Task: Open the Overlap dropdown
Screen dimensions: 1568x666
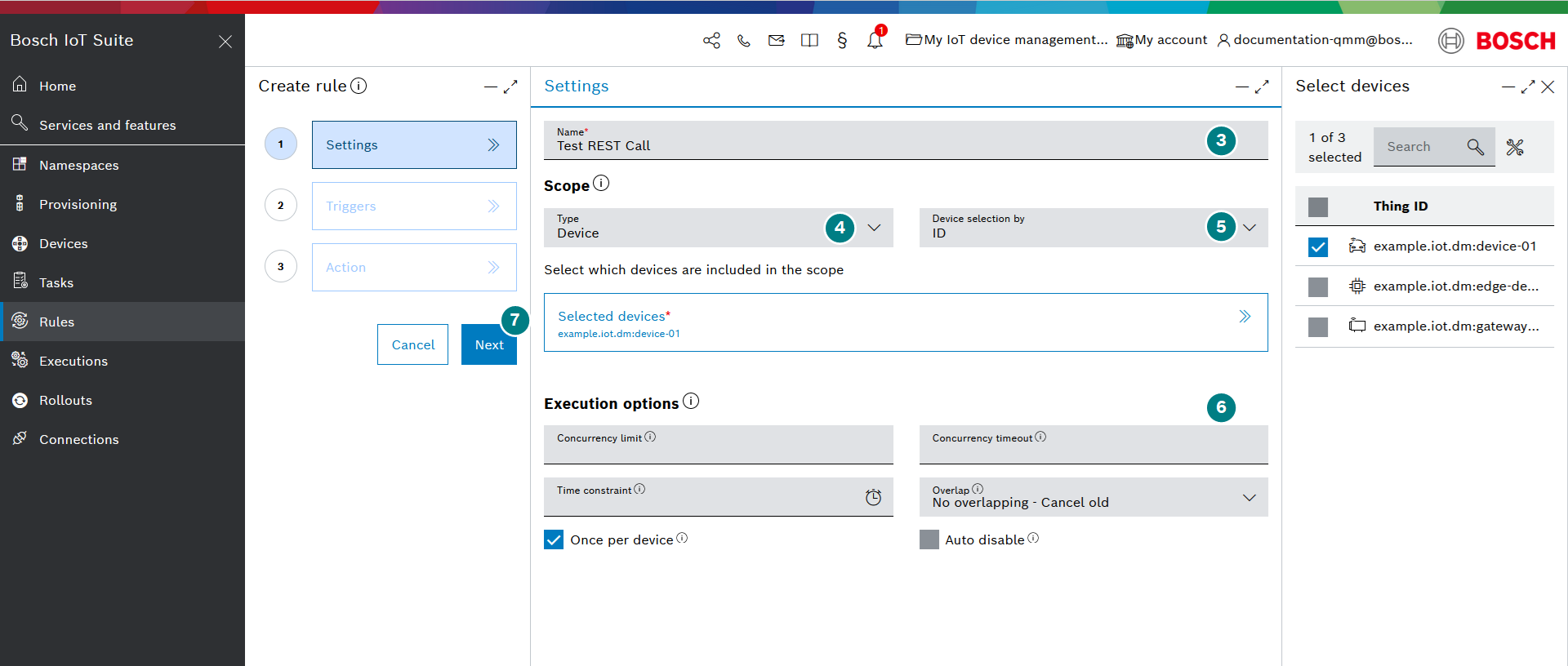Action: tap(1094, 497)
